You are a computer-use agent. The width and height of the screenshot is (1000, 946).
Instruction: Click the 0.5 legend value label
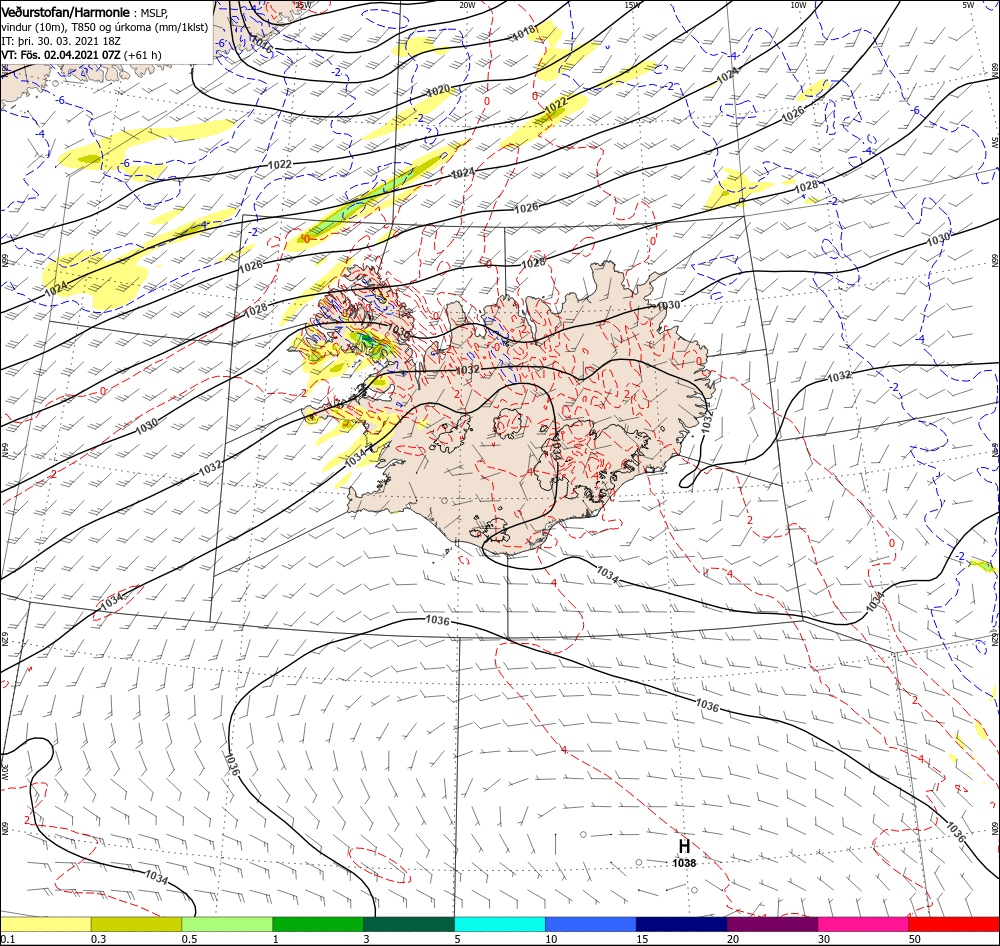[x=189, y=939]
